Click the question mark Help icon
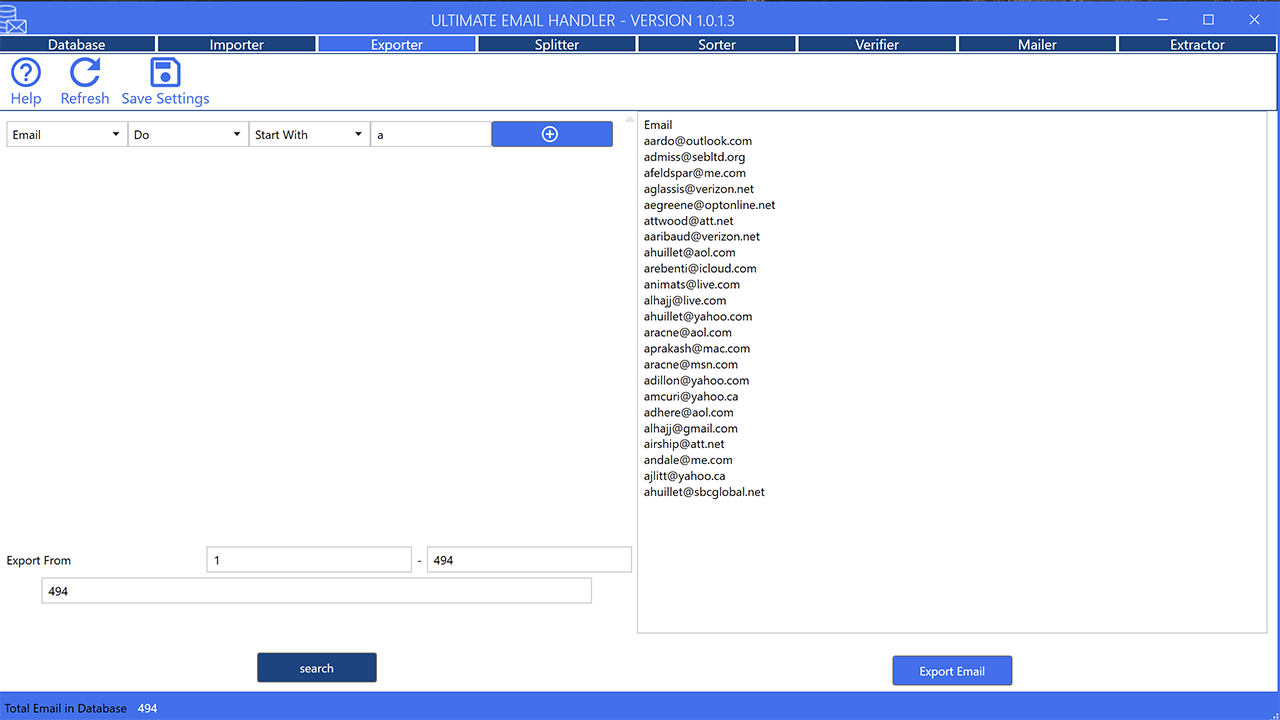1280x720 pixels. 25,70
